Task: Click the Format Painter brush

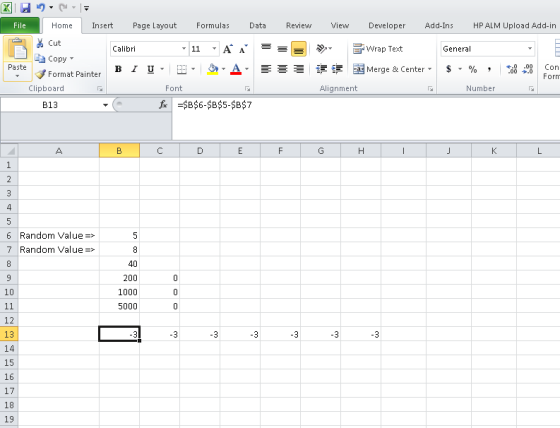Action: click(x=40, y=74)
